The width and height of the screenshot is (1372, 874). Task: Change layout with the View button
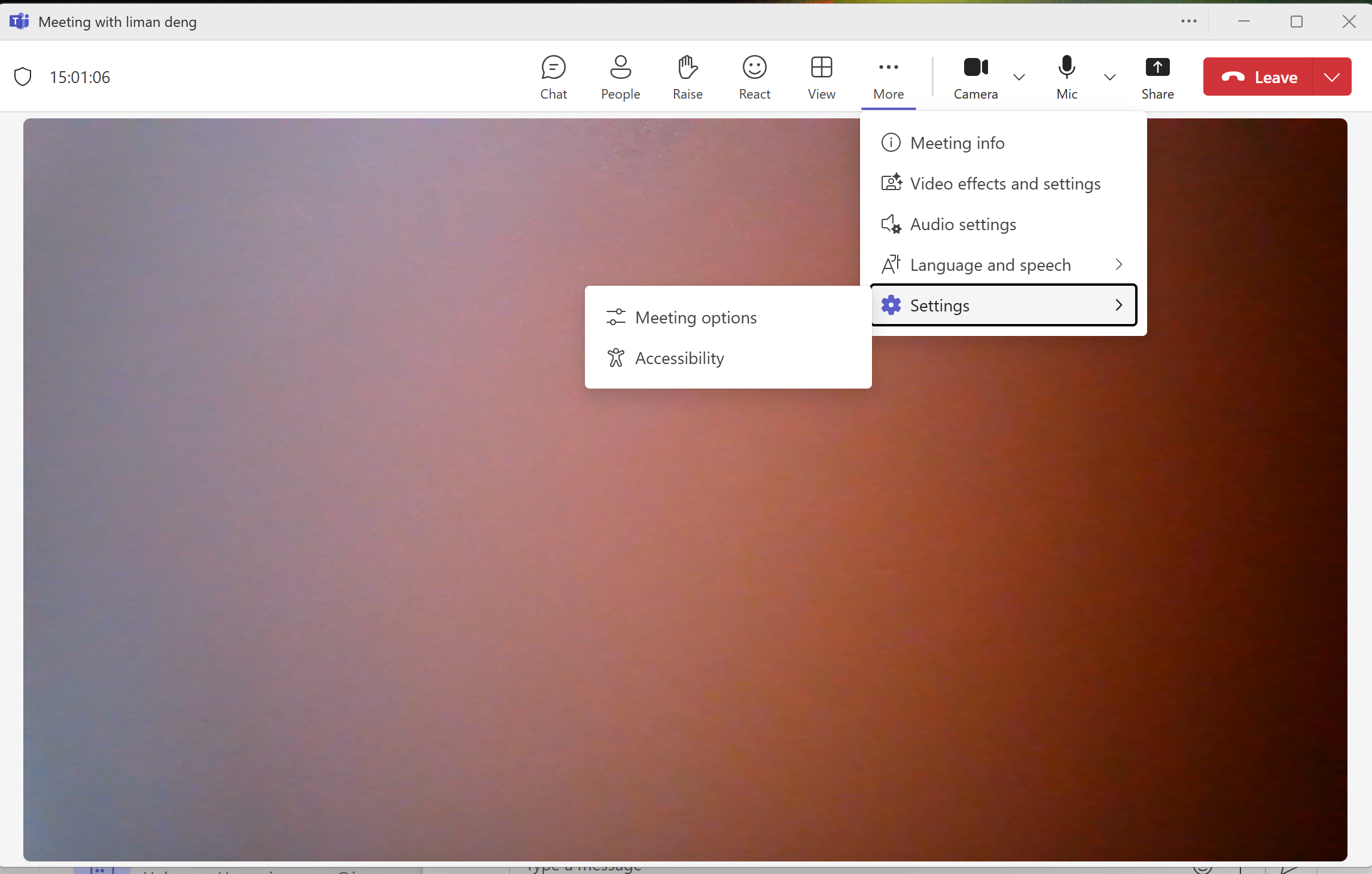click(x=821, y=77)
